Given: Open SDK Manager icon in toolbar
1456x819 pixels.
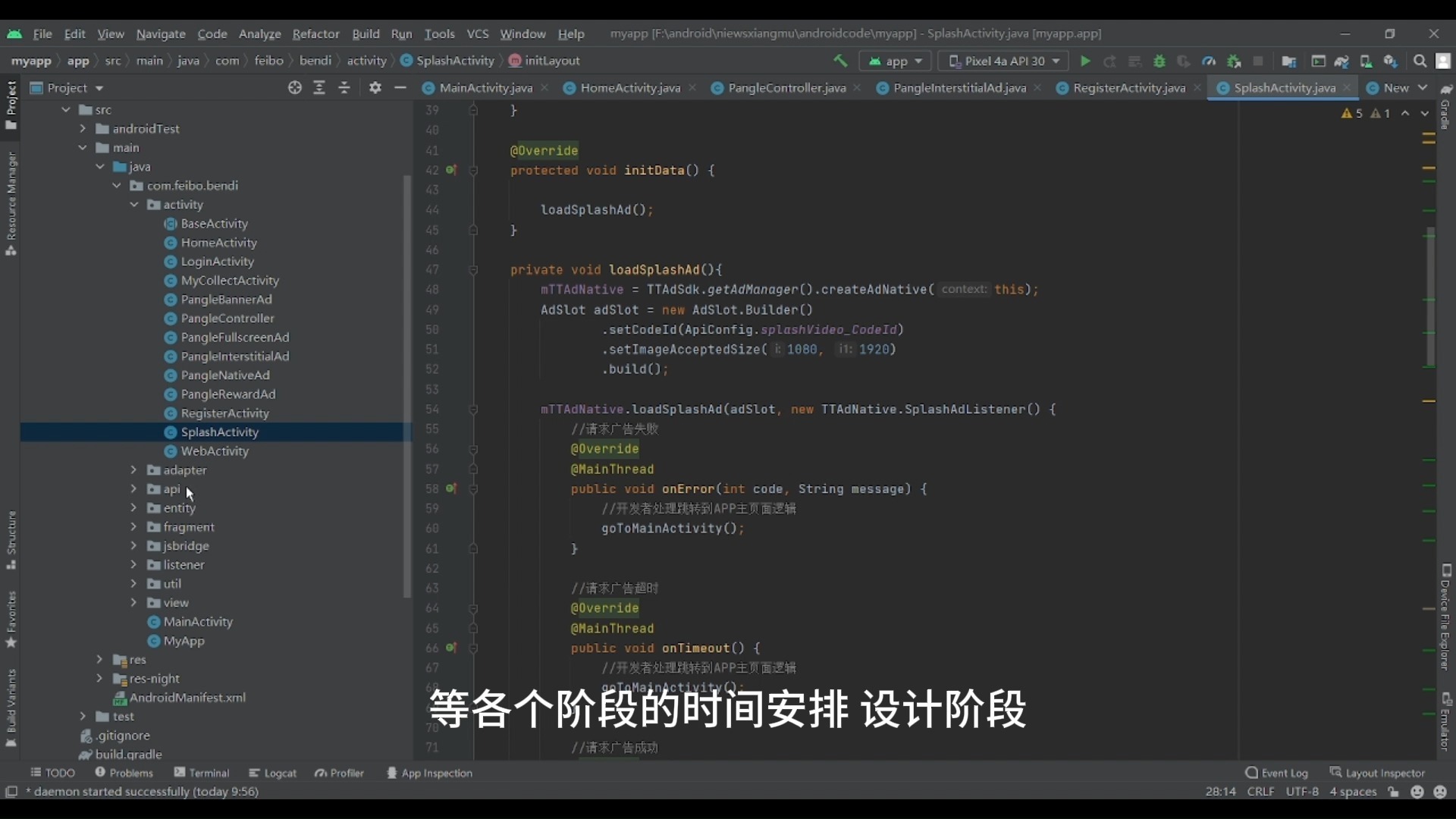Looking at the screenshot, I should [1390, 61].
